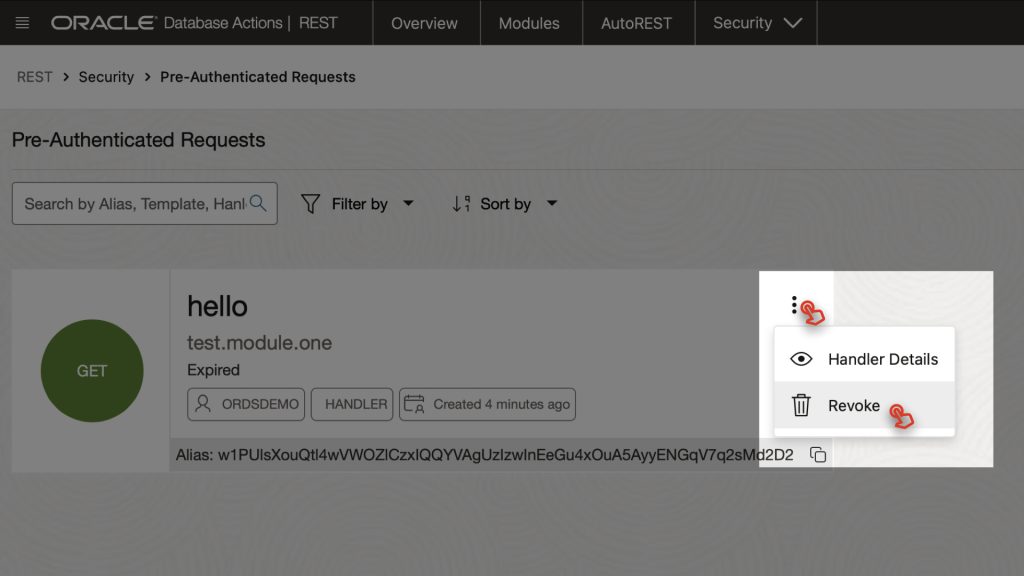Click the funnel filter icon

click(x=310, y=204)
